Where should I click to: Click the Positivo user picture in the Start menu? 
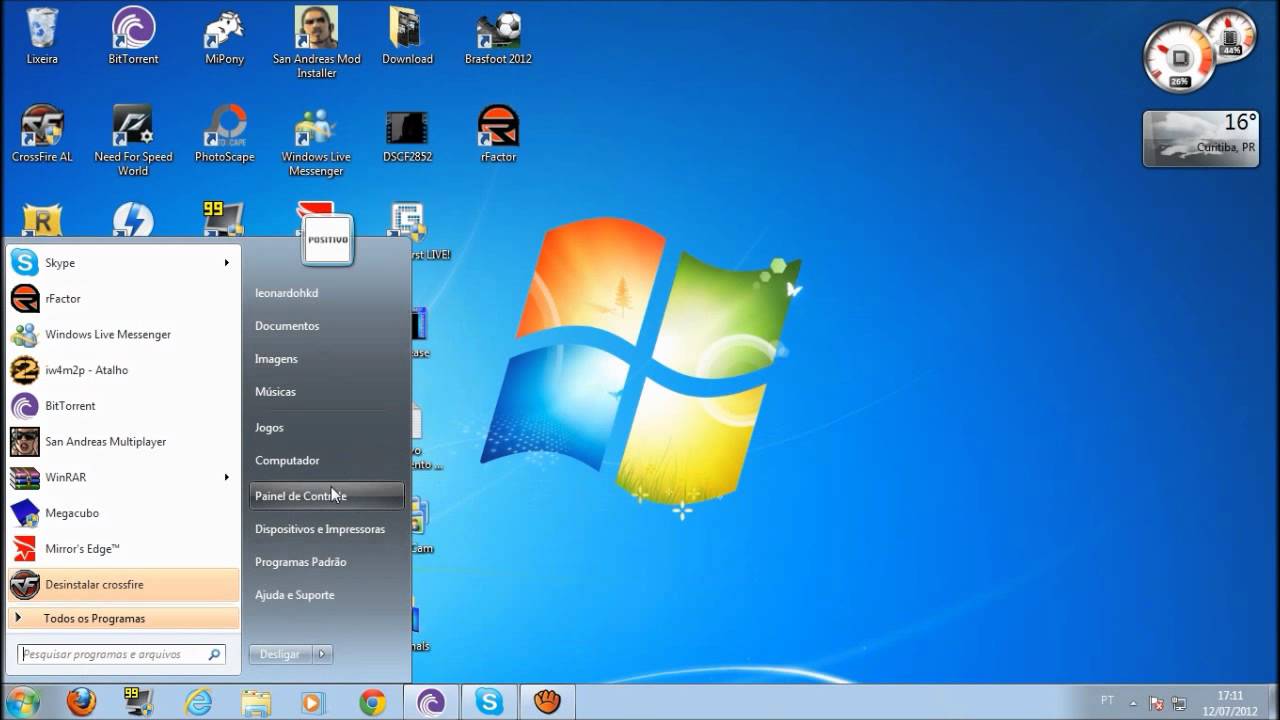click(x=327, y=239)
